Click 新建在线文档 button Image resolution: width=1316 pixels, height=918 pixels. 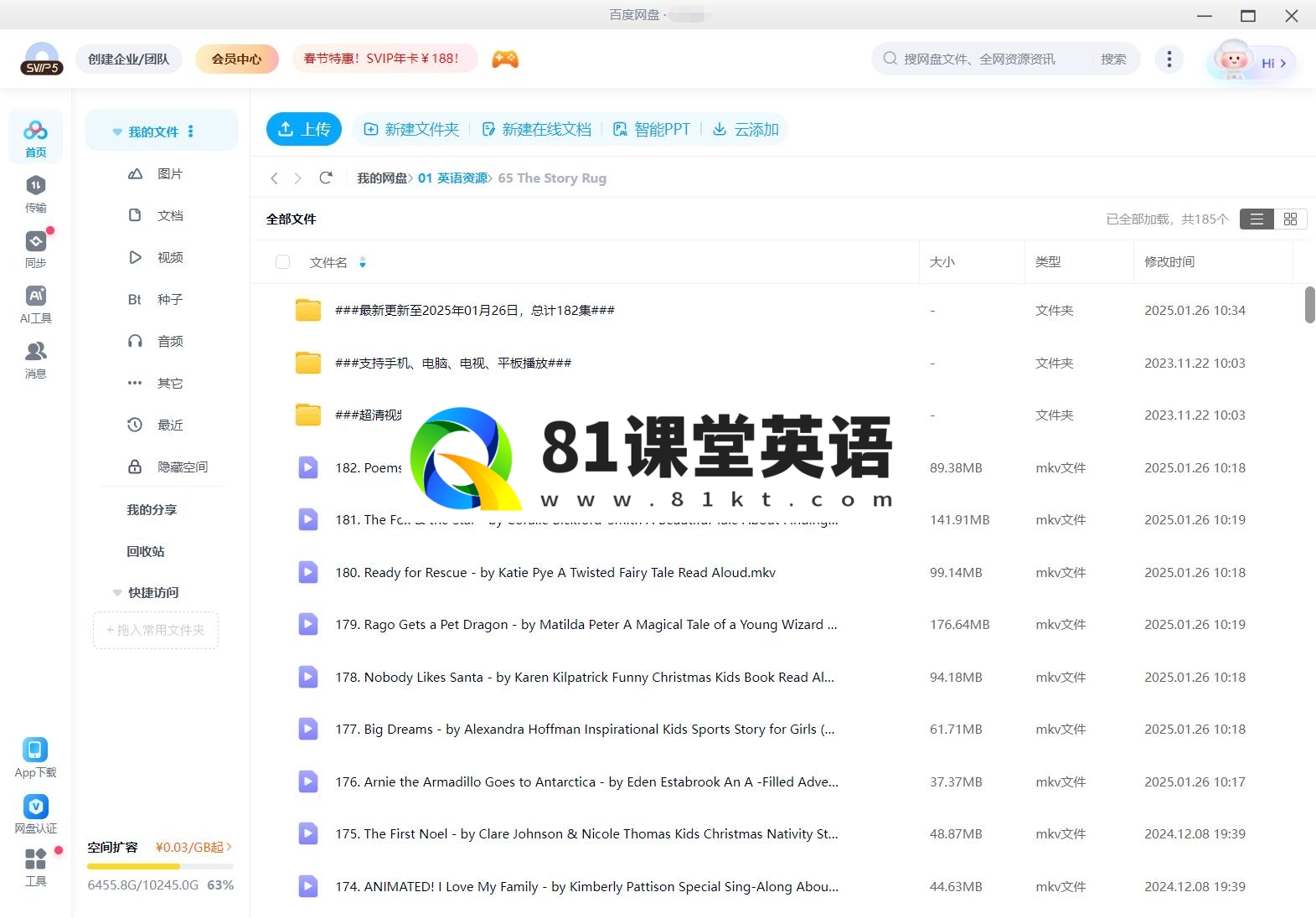pos(537,129)
